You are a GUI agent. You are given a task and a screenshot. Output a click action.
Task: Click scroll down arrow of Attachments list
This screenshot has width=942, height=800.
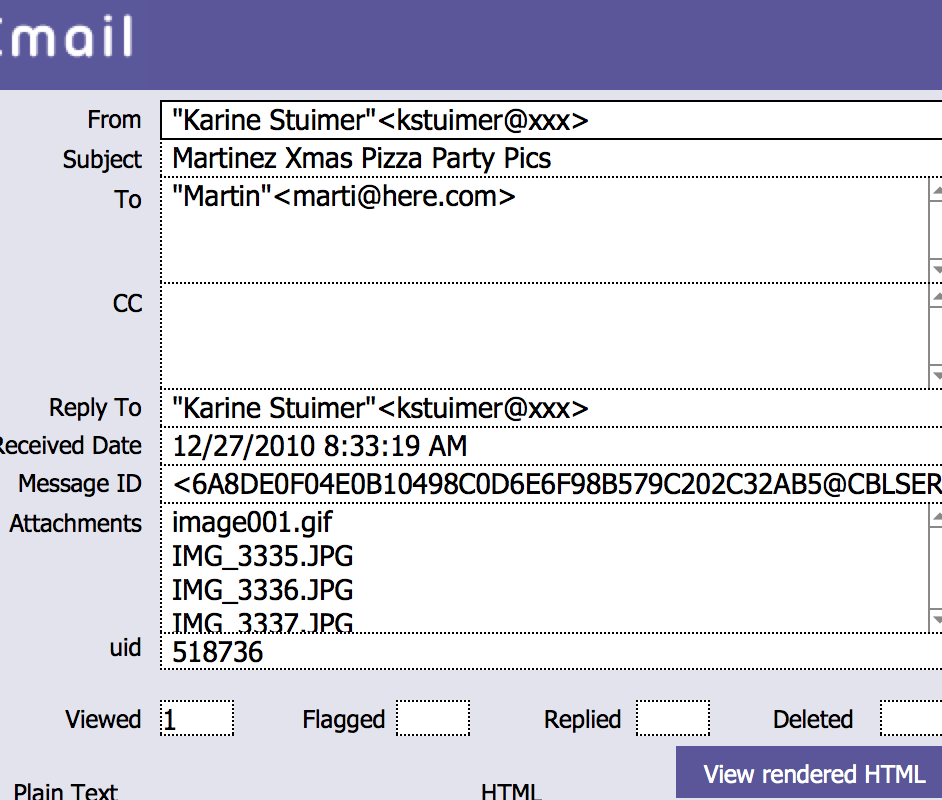[x=936, y=620]
